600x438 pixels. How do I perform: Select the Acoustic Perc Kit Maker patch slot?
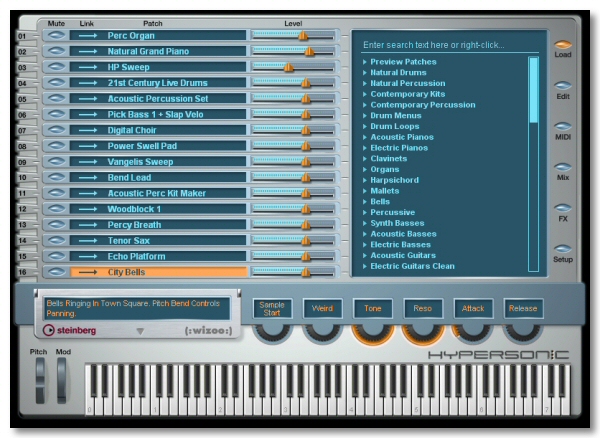tap(158, 193)
